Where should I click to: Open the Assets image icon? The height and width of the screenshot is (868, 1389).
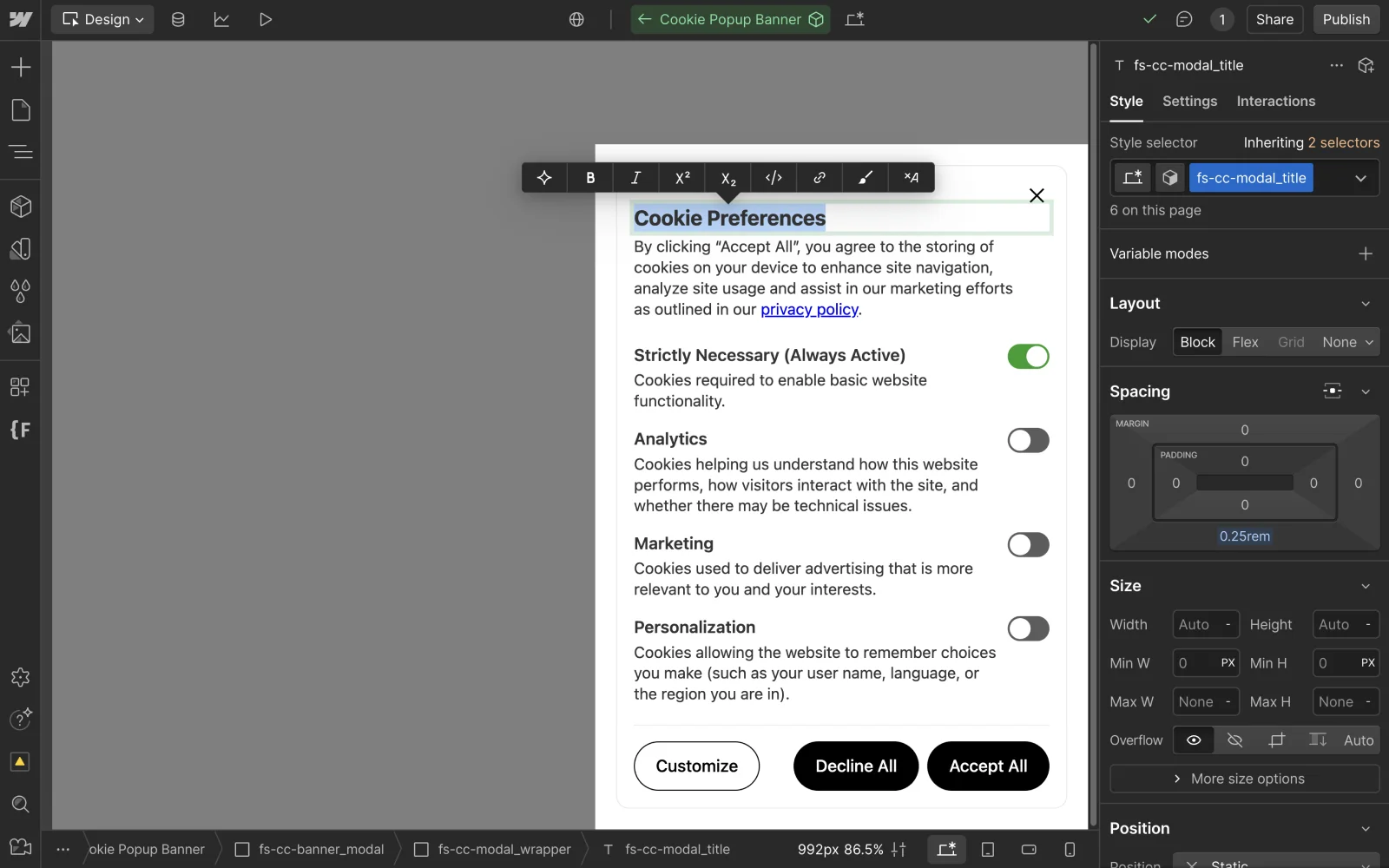coord(20,333)
